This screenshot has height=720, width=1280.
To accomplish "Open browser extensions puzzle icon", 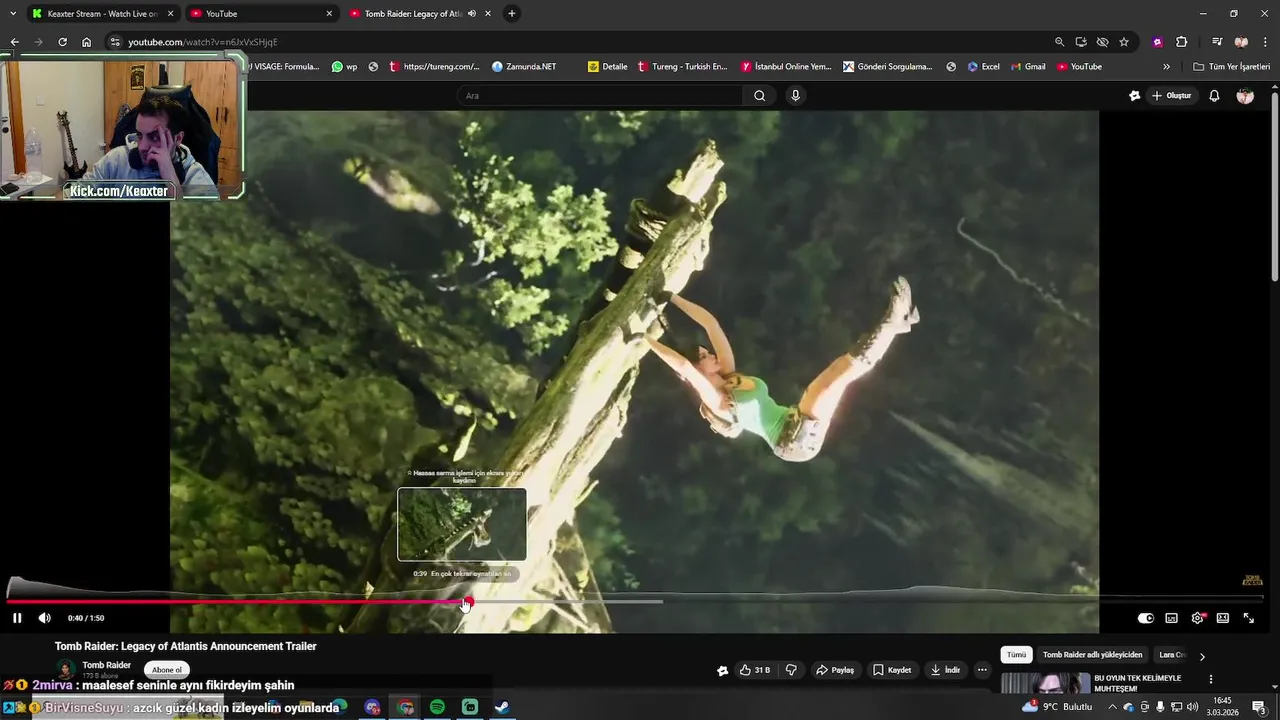I will (1182, 42).
